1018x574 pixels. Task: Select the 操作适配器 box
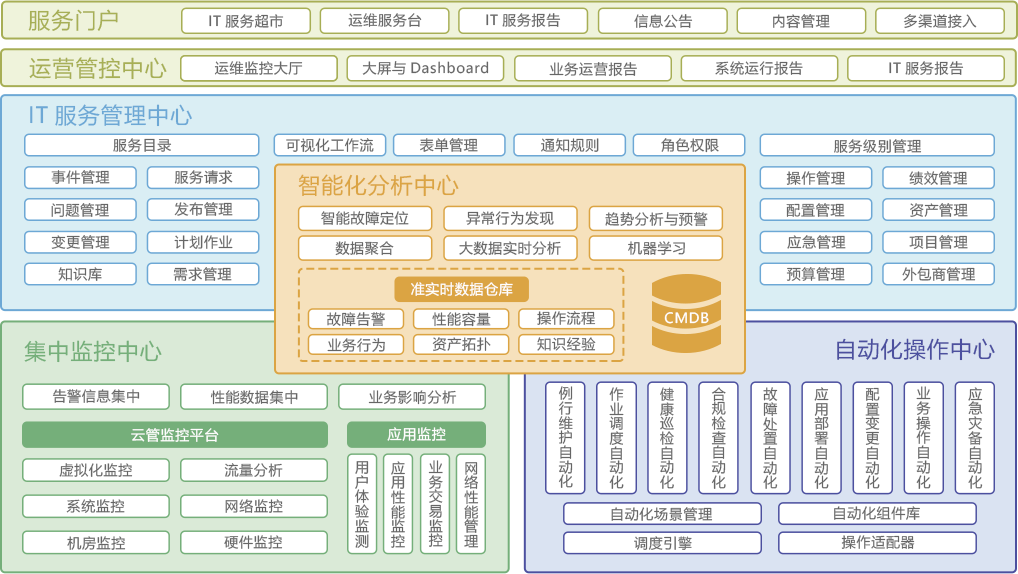[876, 543]
